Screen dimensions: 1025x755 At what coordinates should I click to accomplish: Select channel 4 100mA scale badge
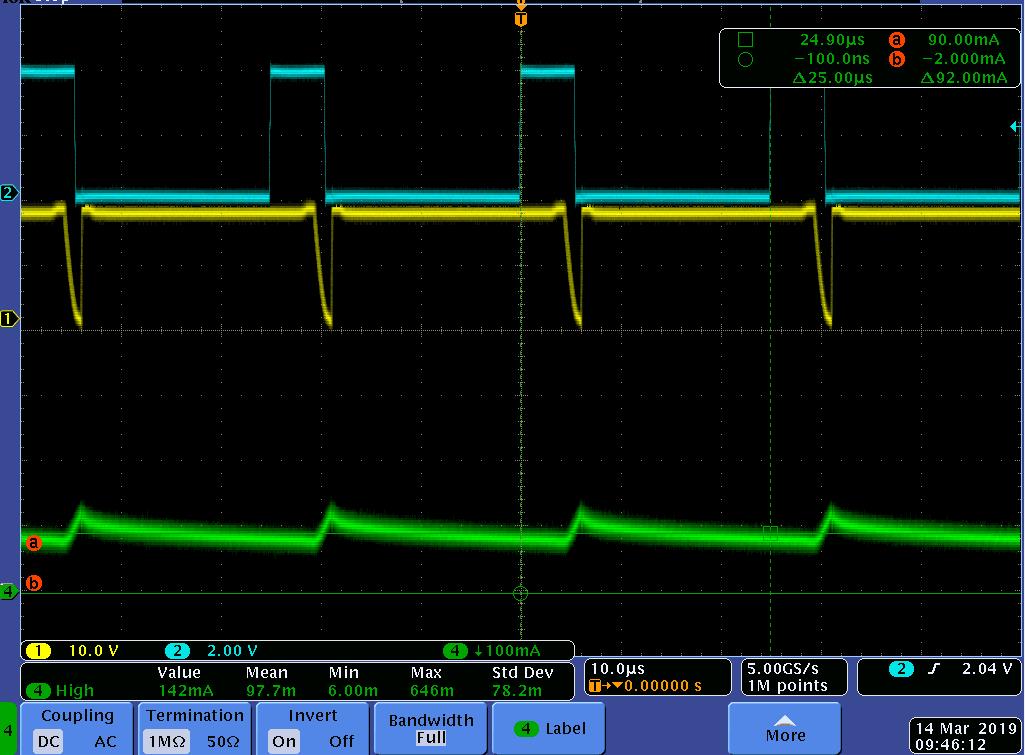click(x=492, y=650)
